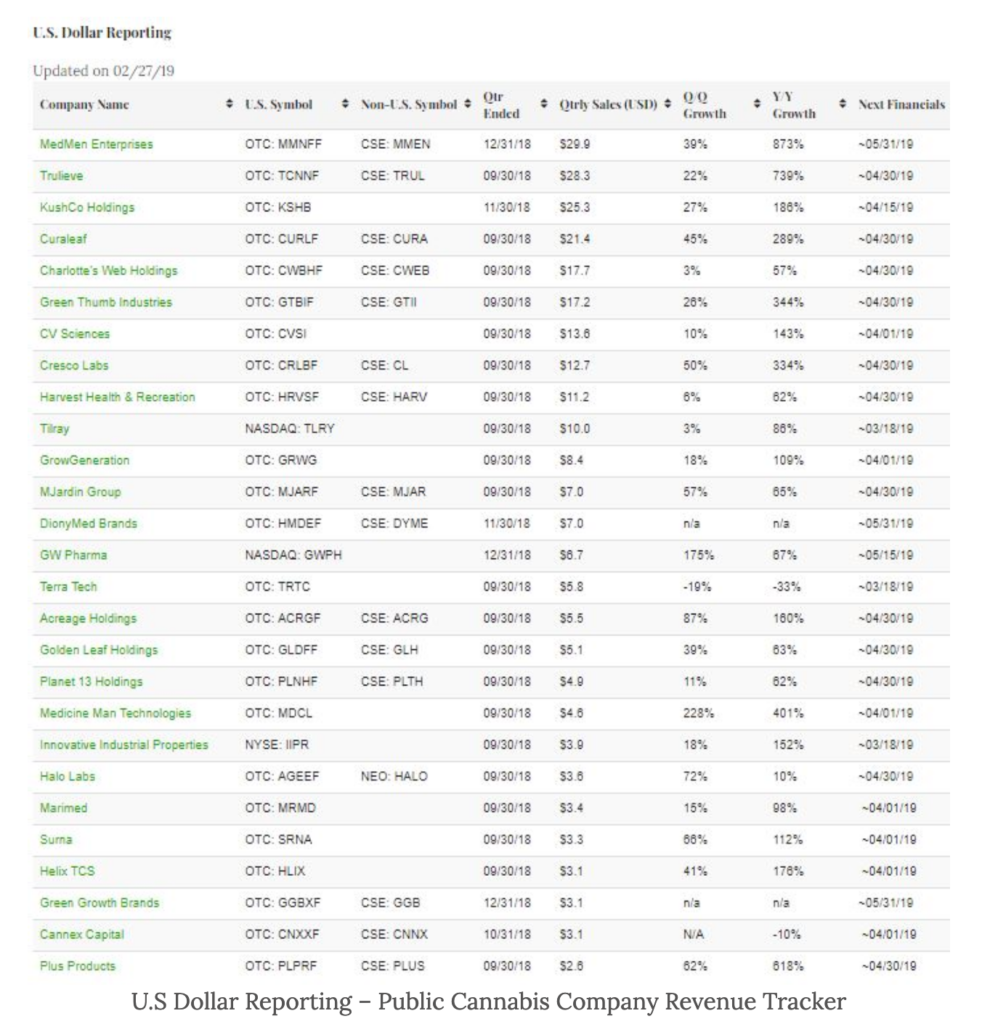Select MedMen's $29.9 sales value

[x=575, y=144]
